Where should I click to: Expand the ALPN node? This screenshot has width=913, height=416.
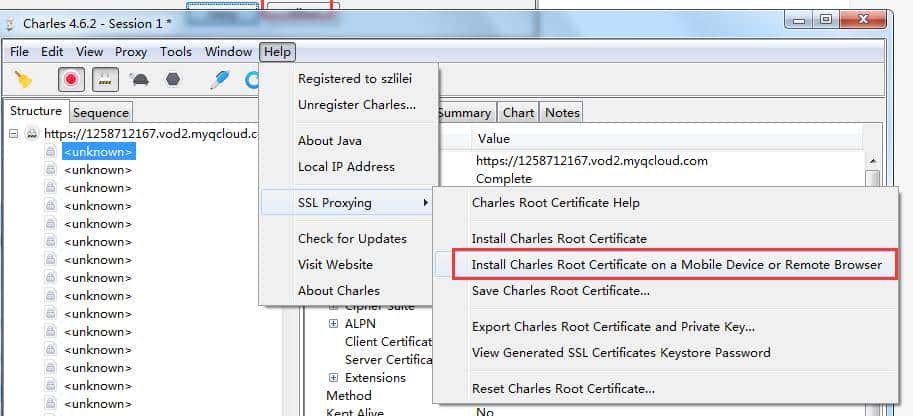click(x=333, y=323)
